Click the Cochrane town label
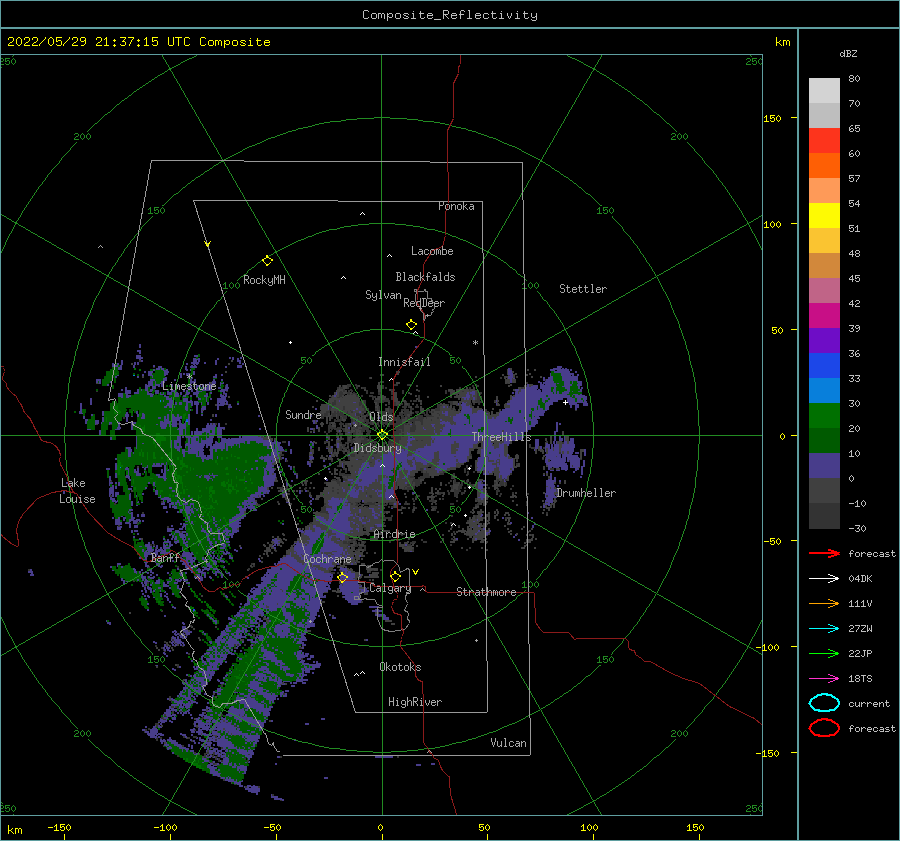 point(327,559)
